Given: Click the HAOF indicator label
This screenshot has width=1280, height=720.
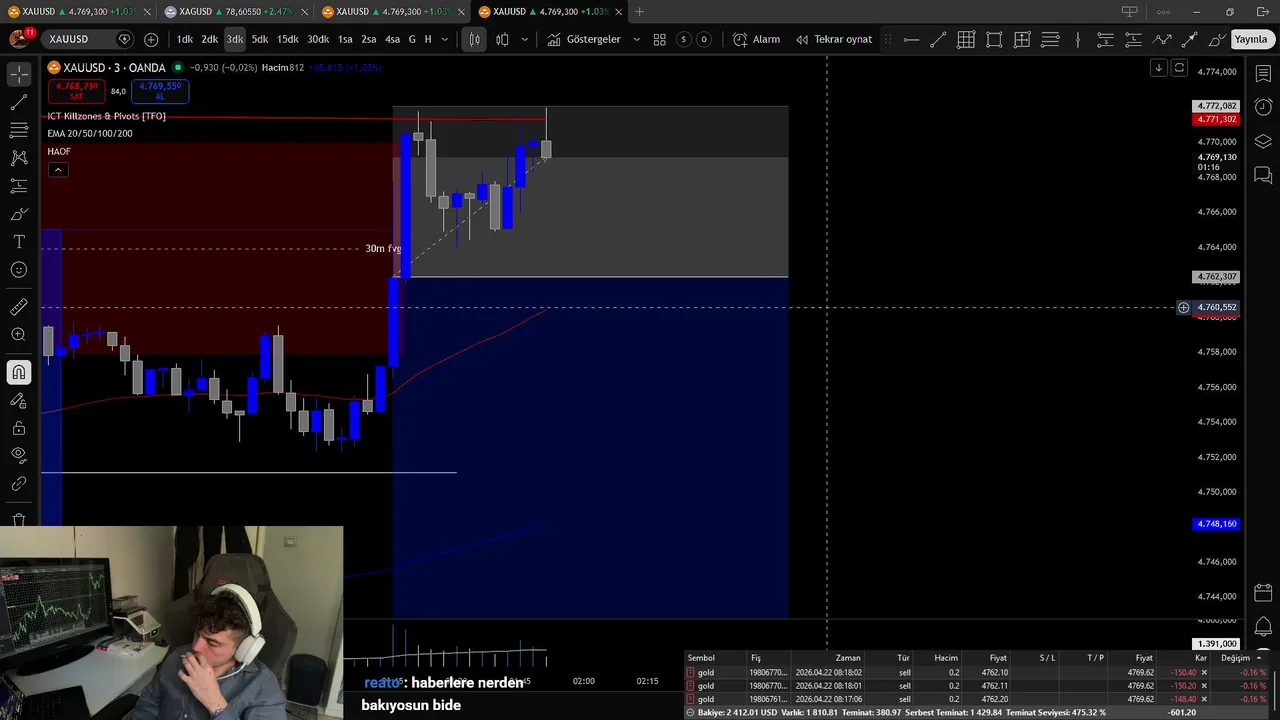Looking at the screenshot, I should (x=59, y=152).
